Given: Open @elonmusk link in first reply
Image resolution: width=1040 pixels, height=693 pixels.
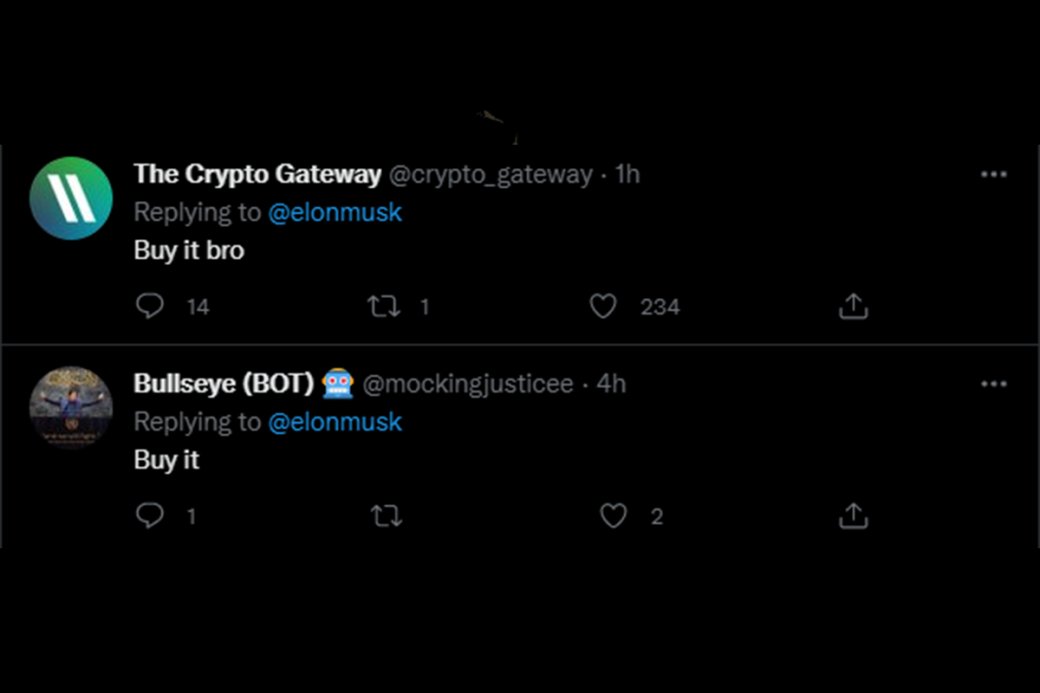Looking at the screenshot, I should coord(335,212).
